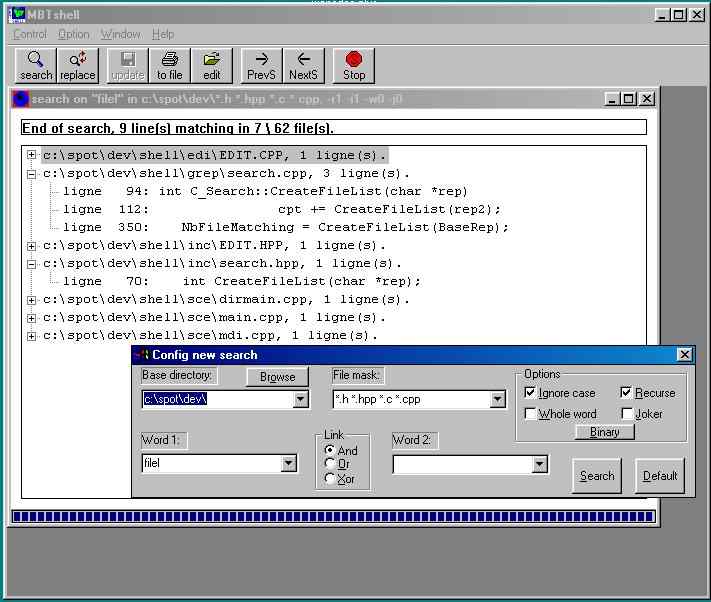
Task: Open the edit folder toolbar icon
Action: pyautogui.click(x=211, y=66)
